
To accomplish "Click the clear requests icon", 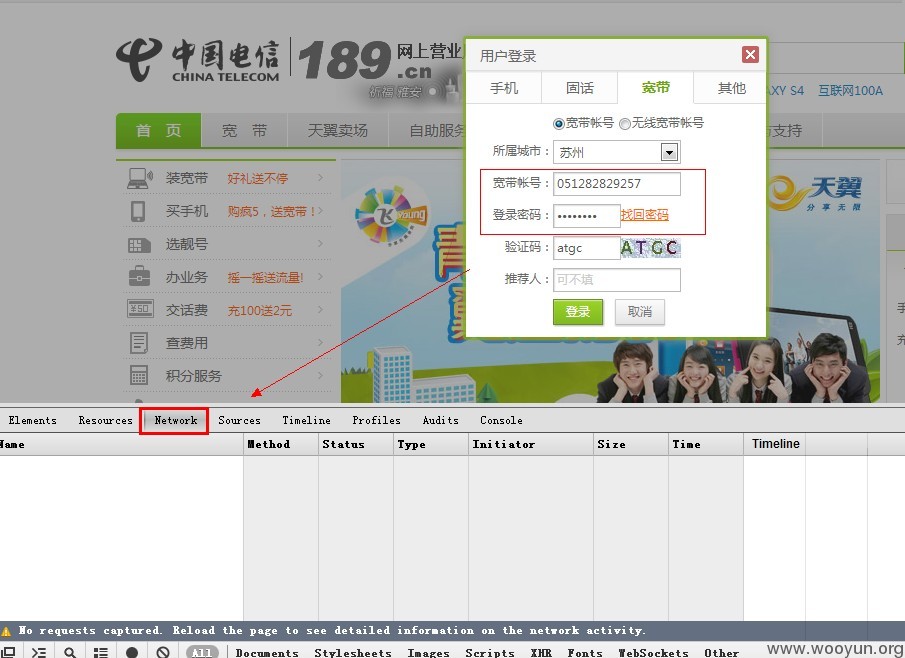I will (x=163, y=652).
